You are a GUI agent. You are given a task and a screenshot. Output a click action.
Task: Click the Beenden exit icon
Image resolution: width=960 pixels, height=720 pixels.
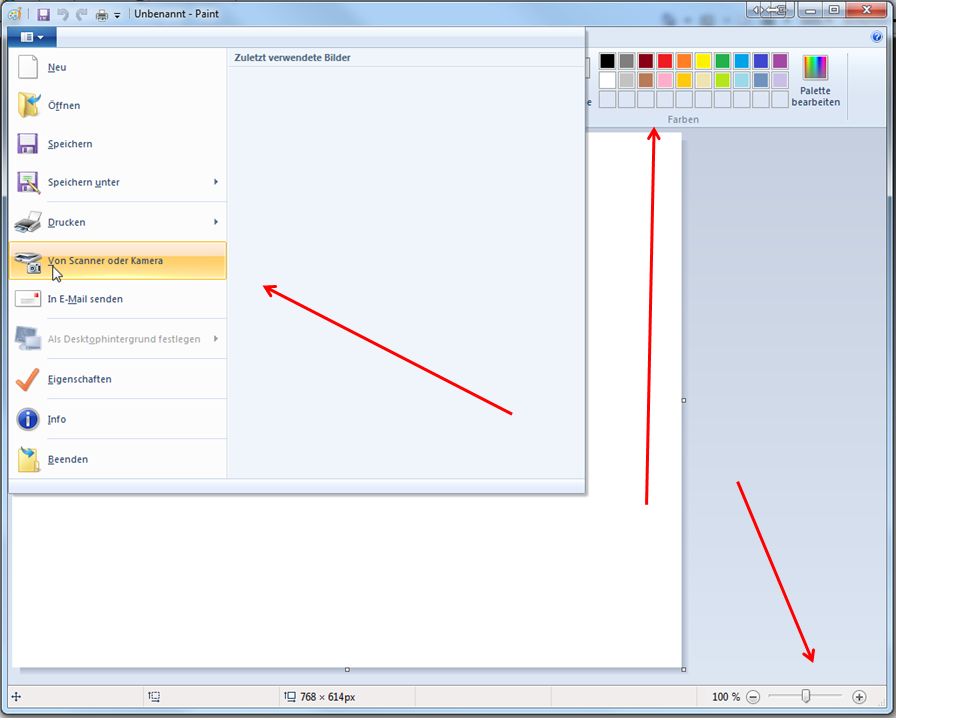coord(28,460)
